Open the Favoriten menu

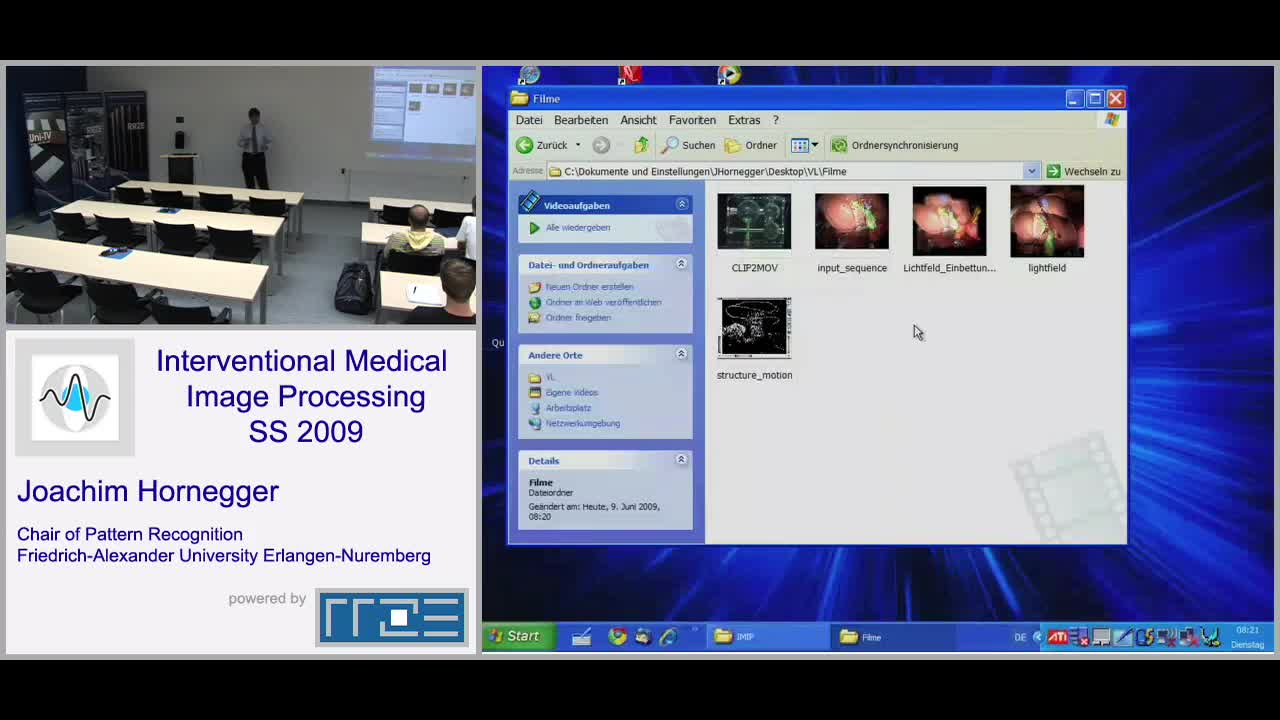[x=692, y=120]
